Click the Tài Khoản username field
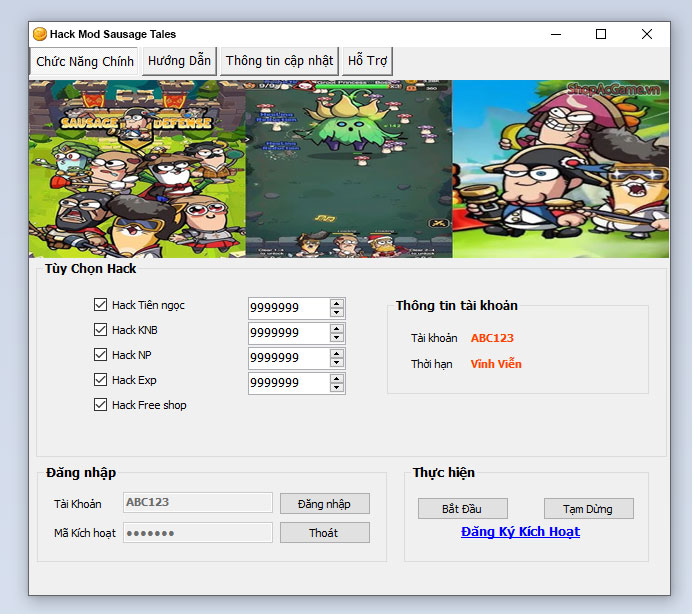 (198, 503)
